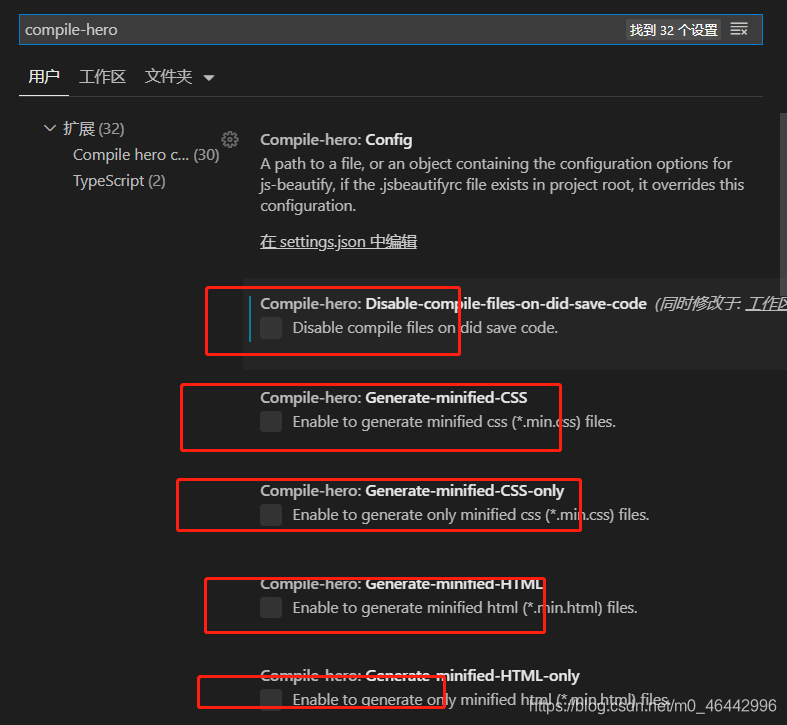Image resolution: width=787 pixels, height=725 pixels.
Task: Click the Compile-hero: Generate-minified-CSS-only title
Action: (x=412, y=491)
